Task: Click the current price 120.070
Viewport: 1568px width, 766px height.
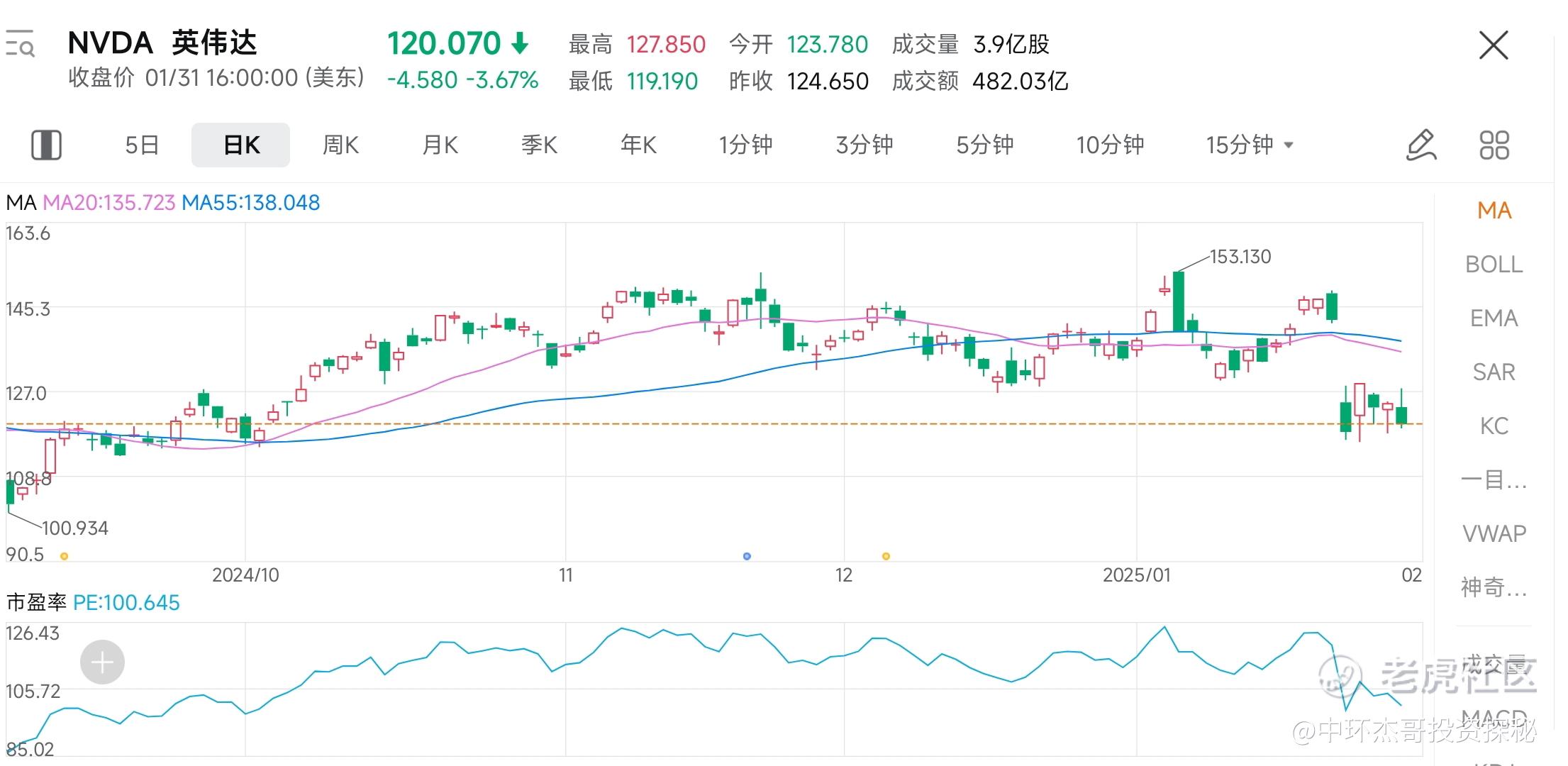Action: 444,43
